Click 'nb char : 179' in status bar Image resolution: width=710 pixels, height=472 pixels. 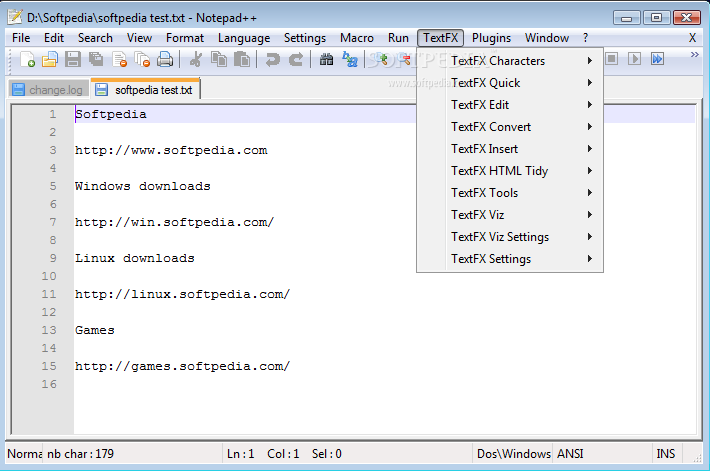coord(81,454)
